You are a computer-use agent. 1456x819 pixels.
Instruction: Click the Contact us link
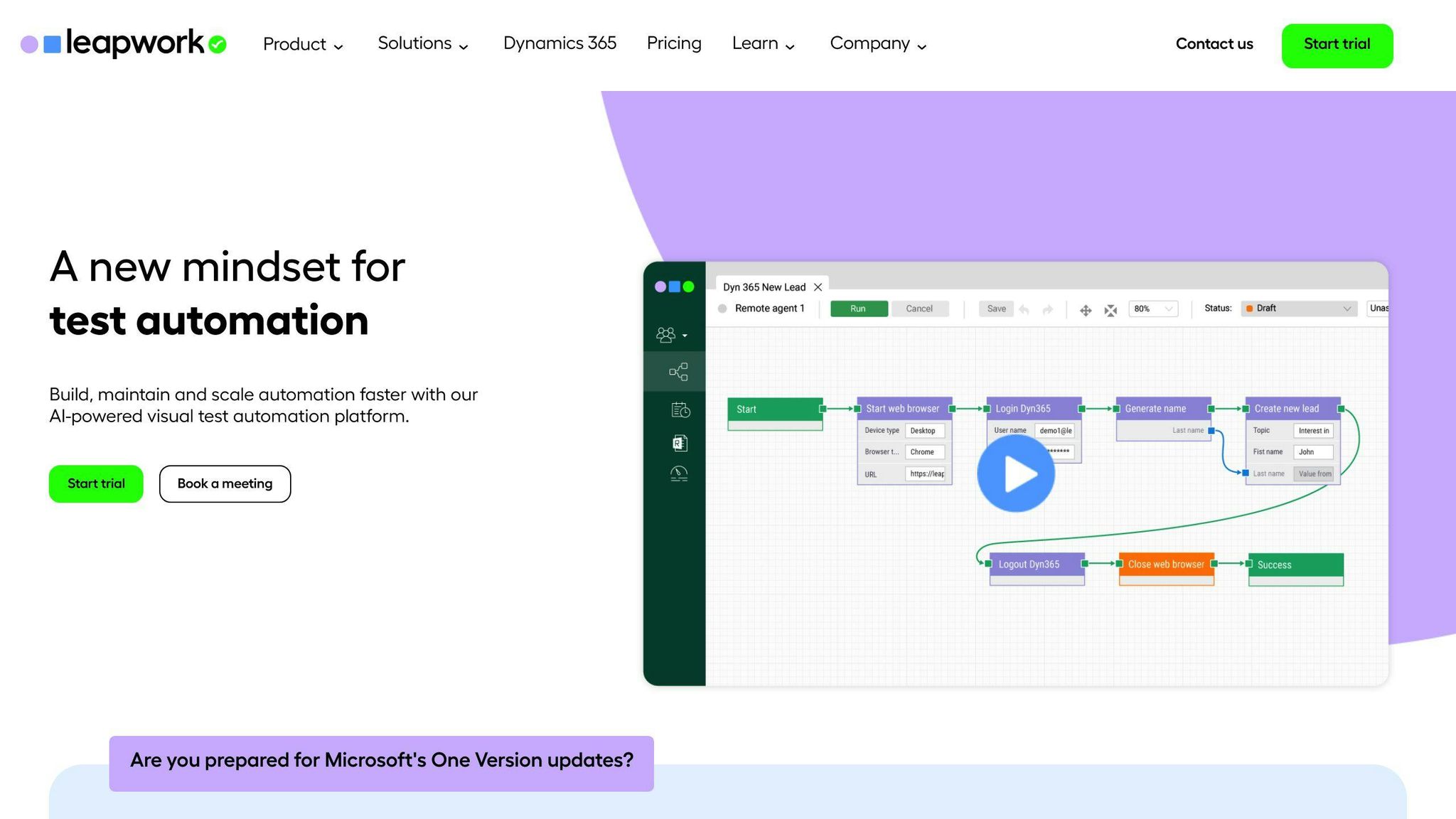[x=1214, y=44]
